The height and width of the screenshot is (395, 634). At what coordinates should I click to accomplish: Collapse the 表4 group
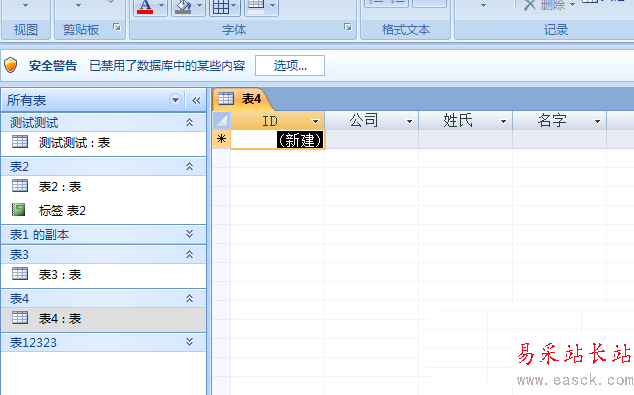click(x=189, y=298)
